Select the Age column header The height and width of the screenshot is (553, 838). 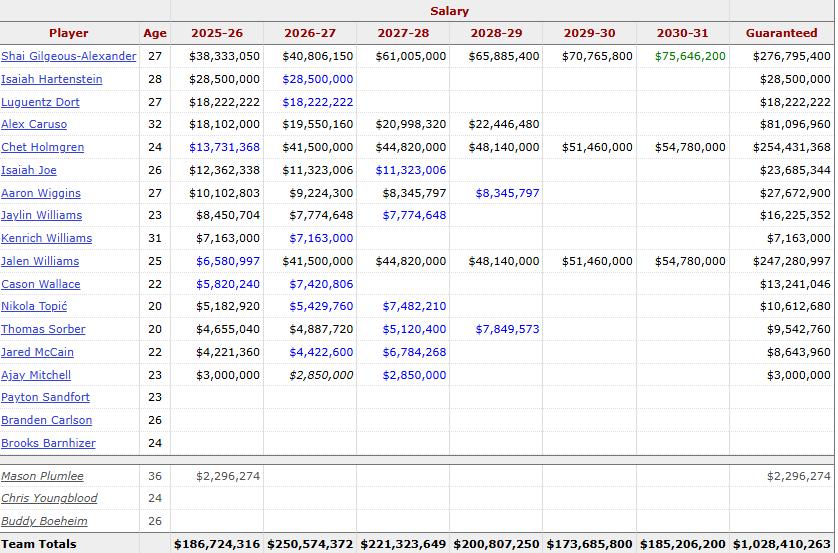click(x=155, y=33)
